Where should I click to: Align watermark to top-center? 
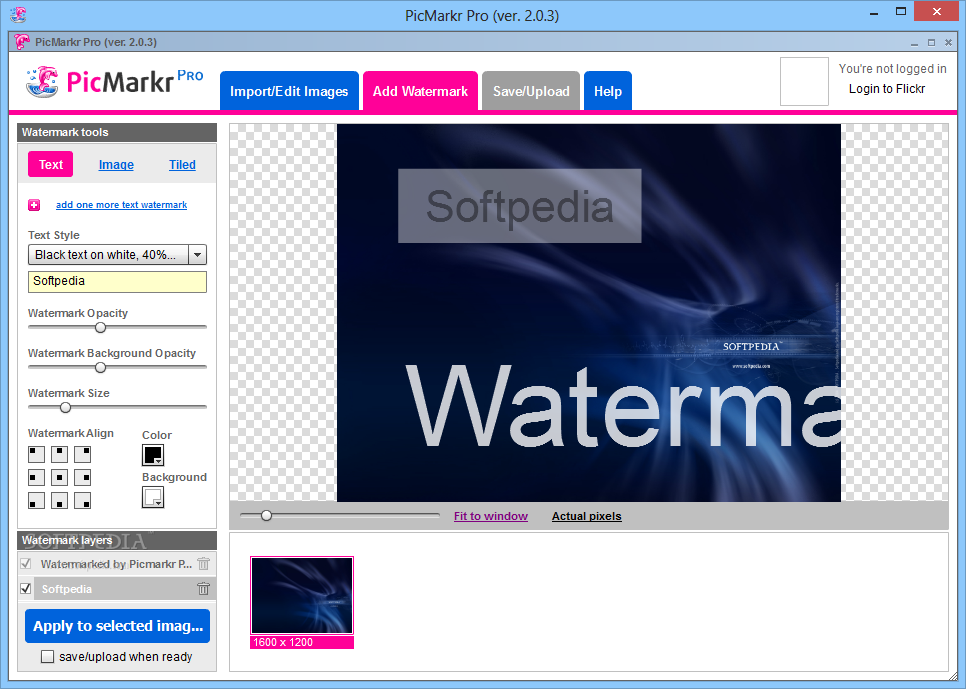[x=59, y=454]
